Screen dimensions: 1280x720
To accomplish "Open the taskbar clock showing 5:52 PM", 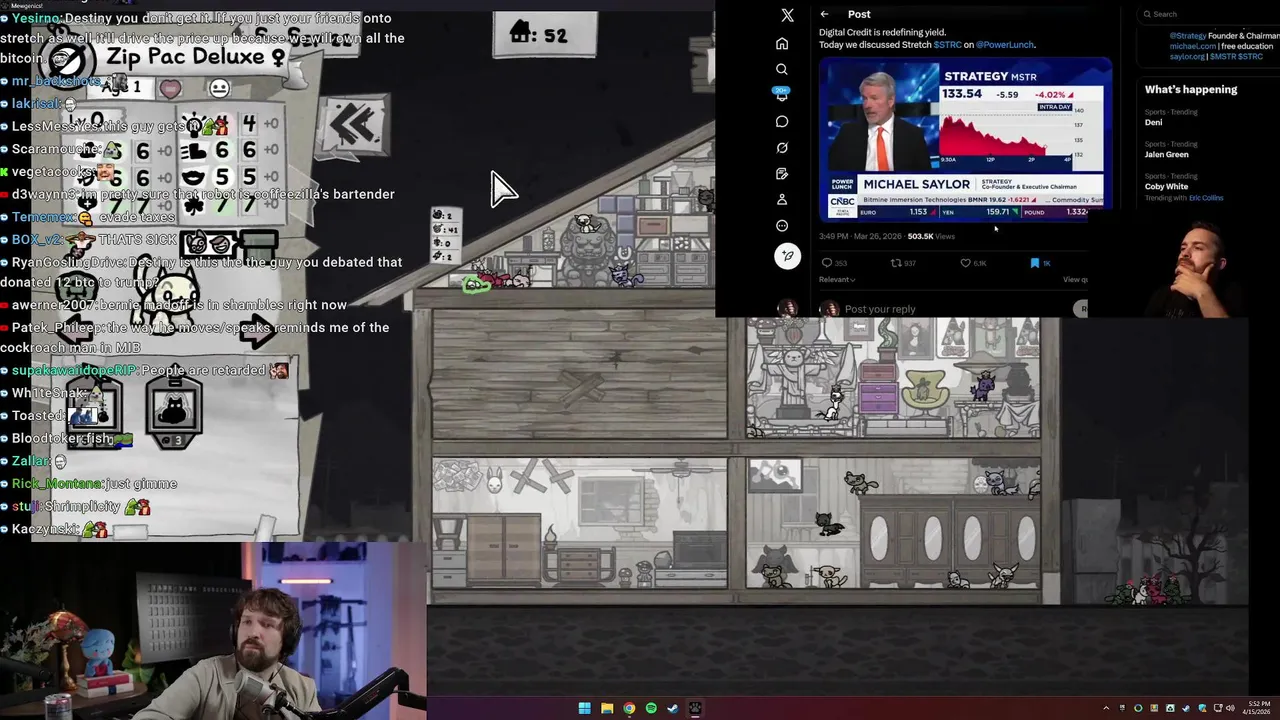I will click(1259, 708).
